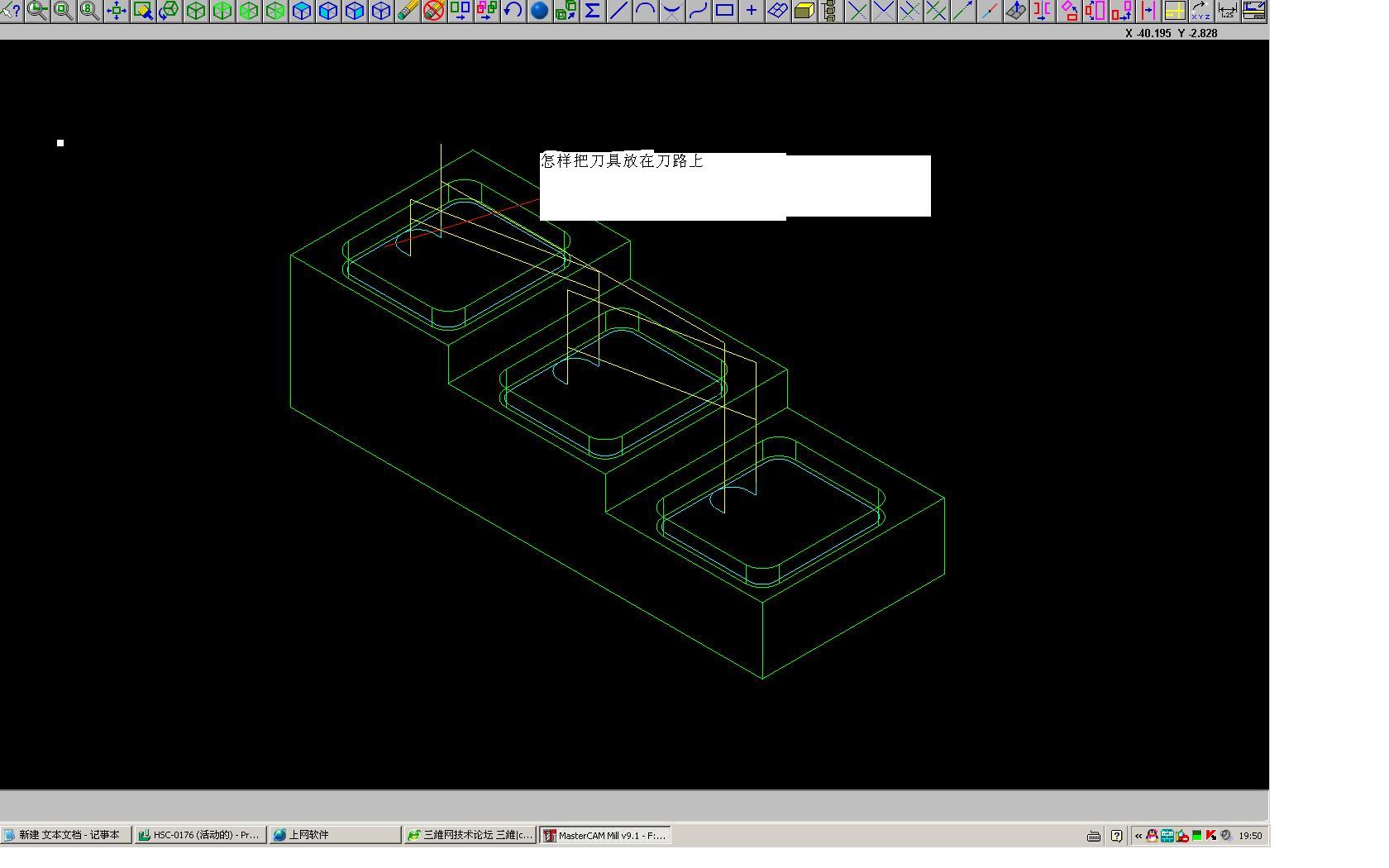Click the 19:50 system clock

tap(1250, 836)
